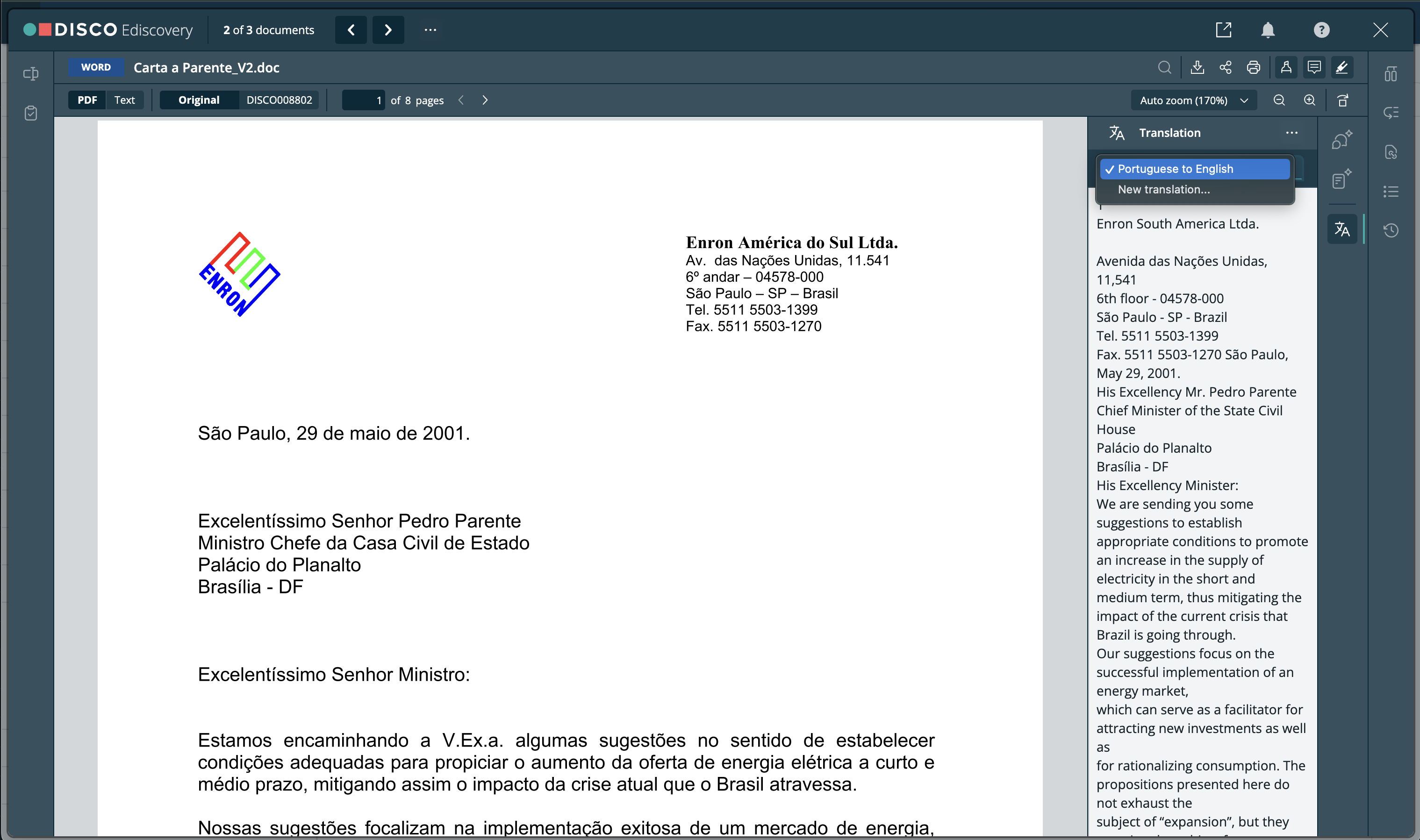Screen dimensions: 1420x840
Task: Click 'Palácio do Planalto' translated line
Action: pyautogui.click(x=1154, y=448)
